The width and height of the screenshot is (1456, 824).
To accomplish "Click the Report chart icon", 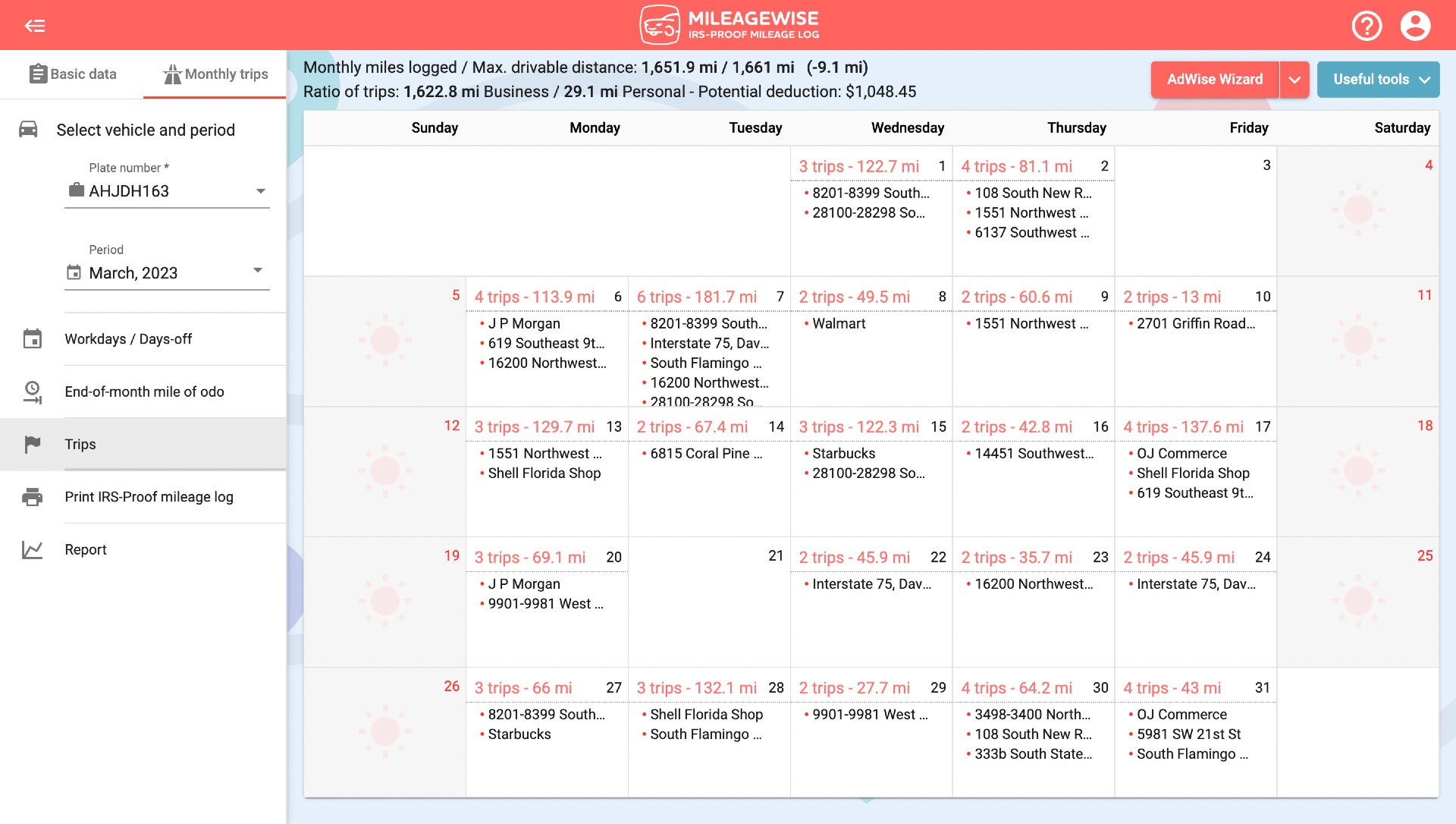I will [32, 549].
